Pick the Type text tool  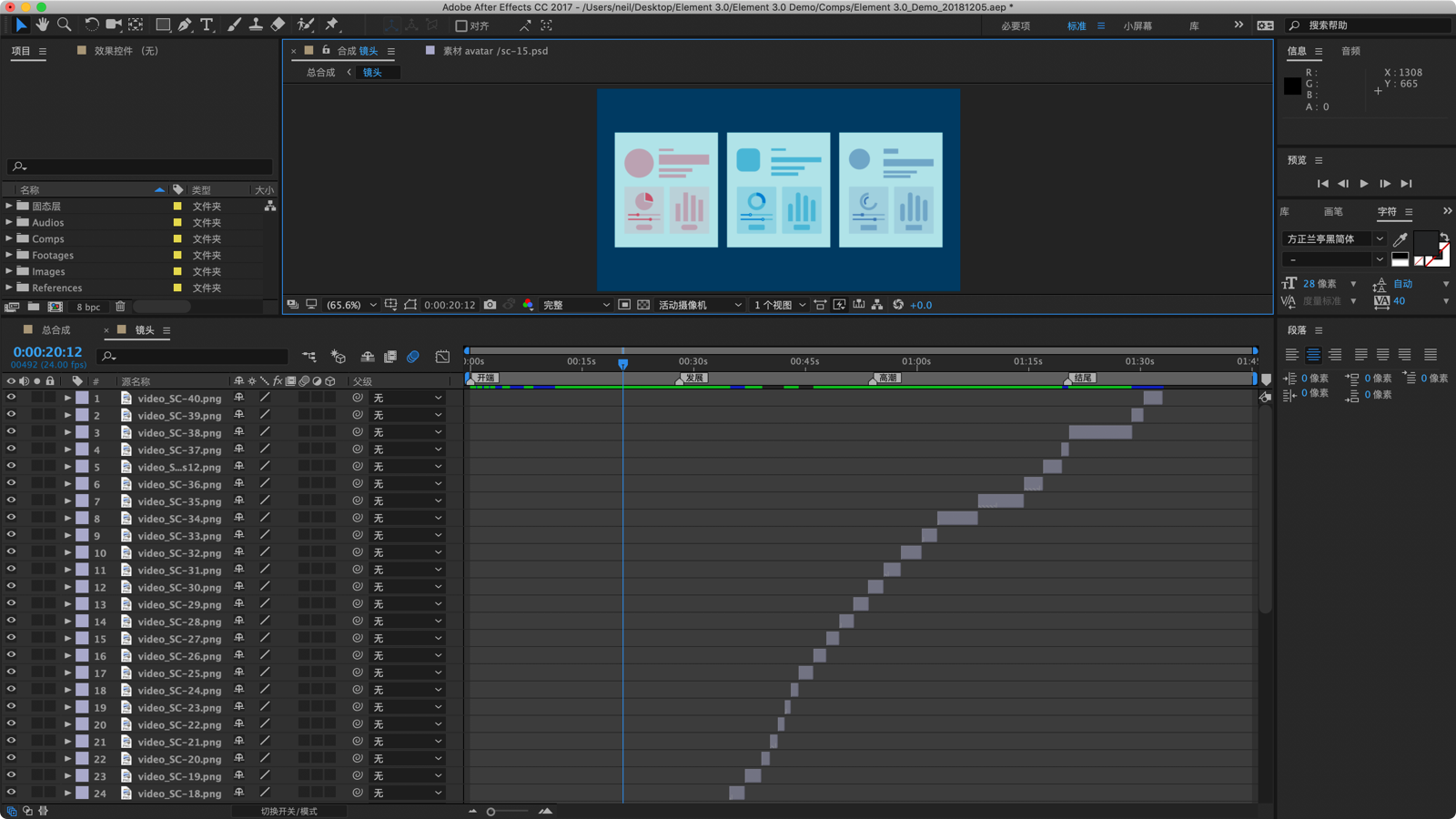[207, 25]
